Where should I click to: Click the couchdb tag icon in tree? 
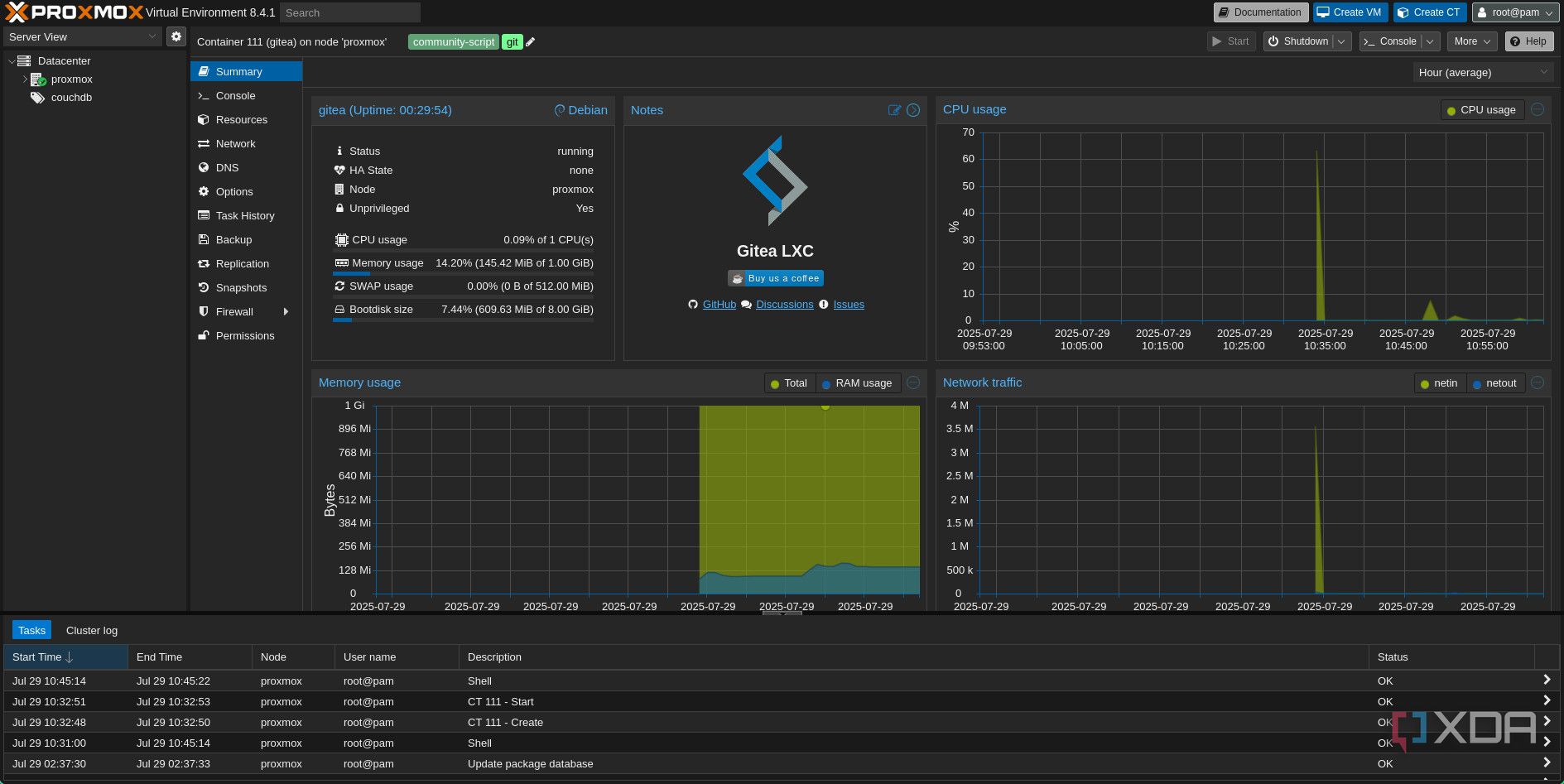point(37,98)
